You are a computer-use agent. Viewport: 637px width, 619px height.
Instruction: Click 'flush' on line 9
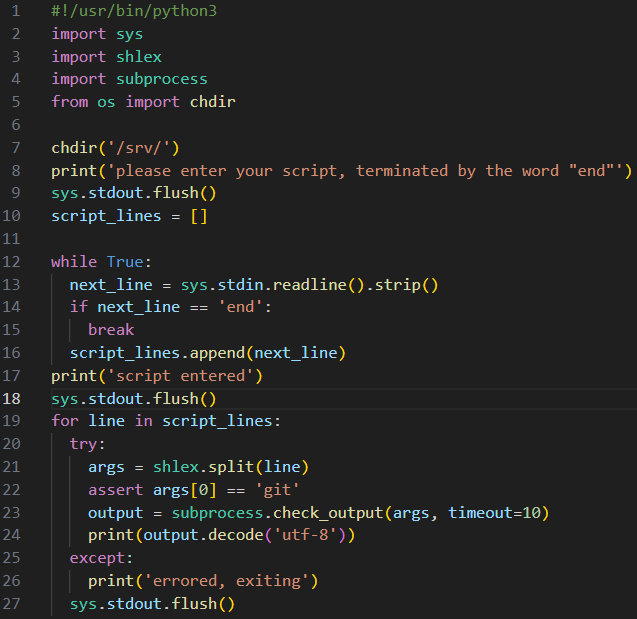pyautogui.click(x=176, y=193)
